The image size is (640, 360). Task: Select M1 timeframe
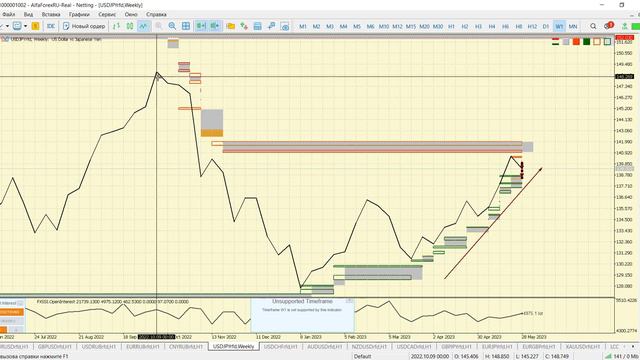click(303, 26)
